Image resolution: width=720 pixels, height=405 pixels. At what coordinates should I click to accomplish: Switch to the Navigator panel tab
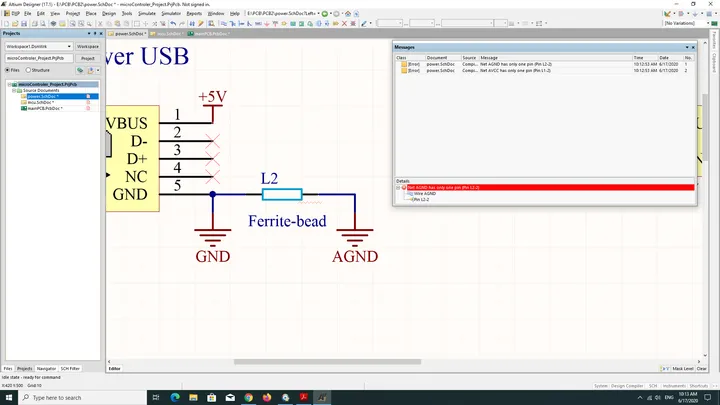(46, 368)
